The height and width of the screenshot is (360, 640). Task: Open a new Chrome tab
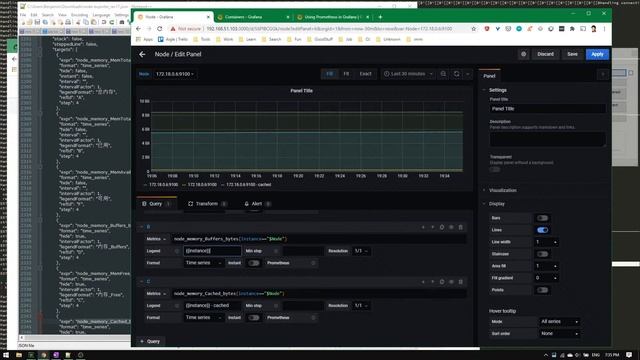380,17
